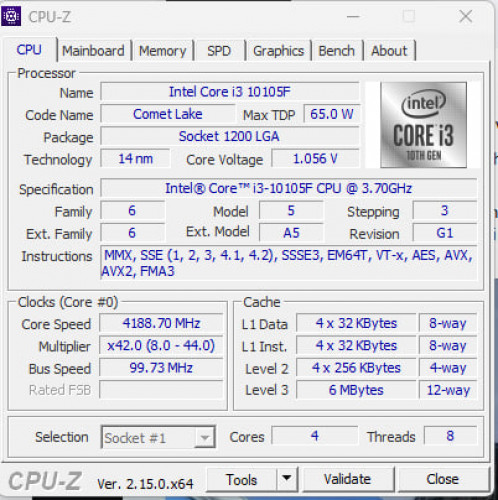Click the Multiplier value 'x42.0 (8.0 - 44.0)'
498x500 pixels.
tap(161, 346)
